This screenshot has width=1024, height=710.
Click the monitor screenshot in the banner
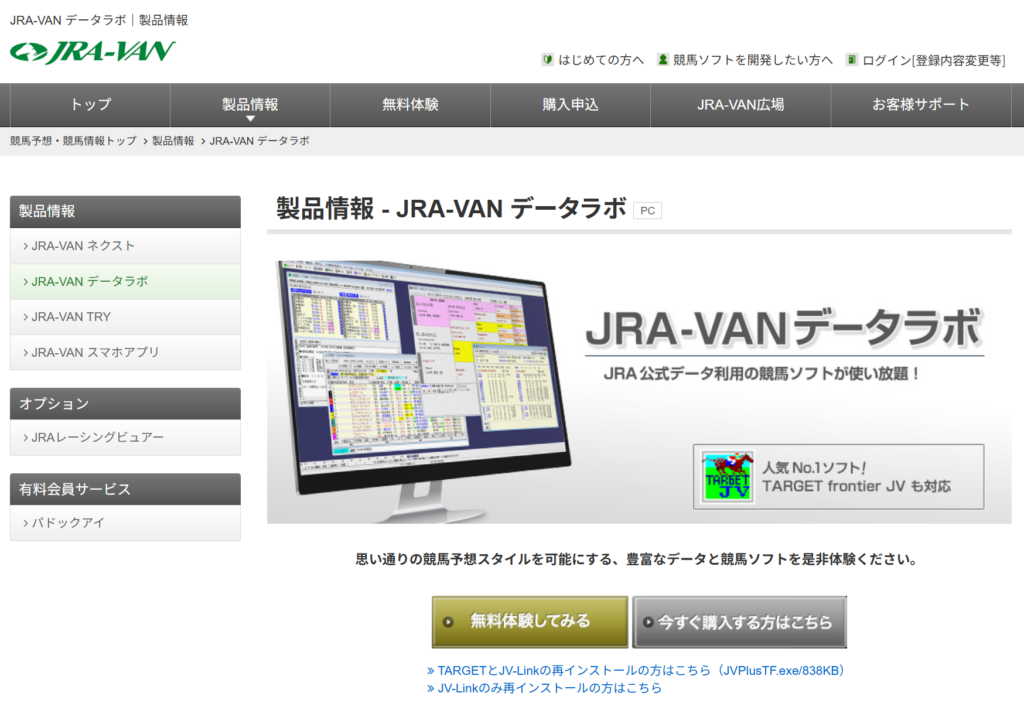420,380
